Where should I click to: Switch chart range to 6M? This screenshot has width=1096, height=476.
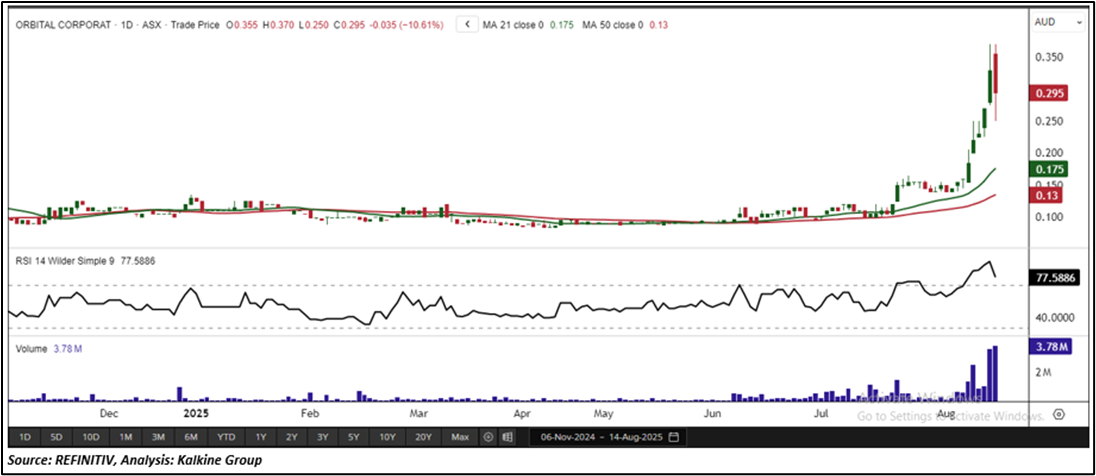(x=192, y=438)
